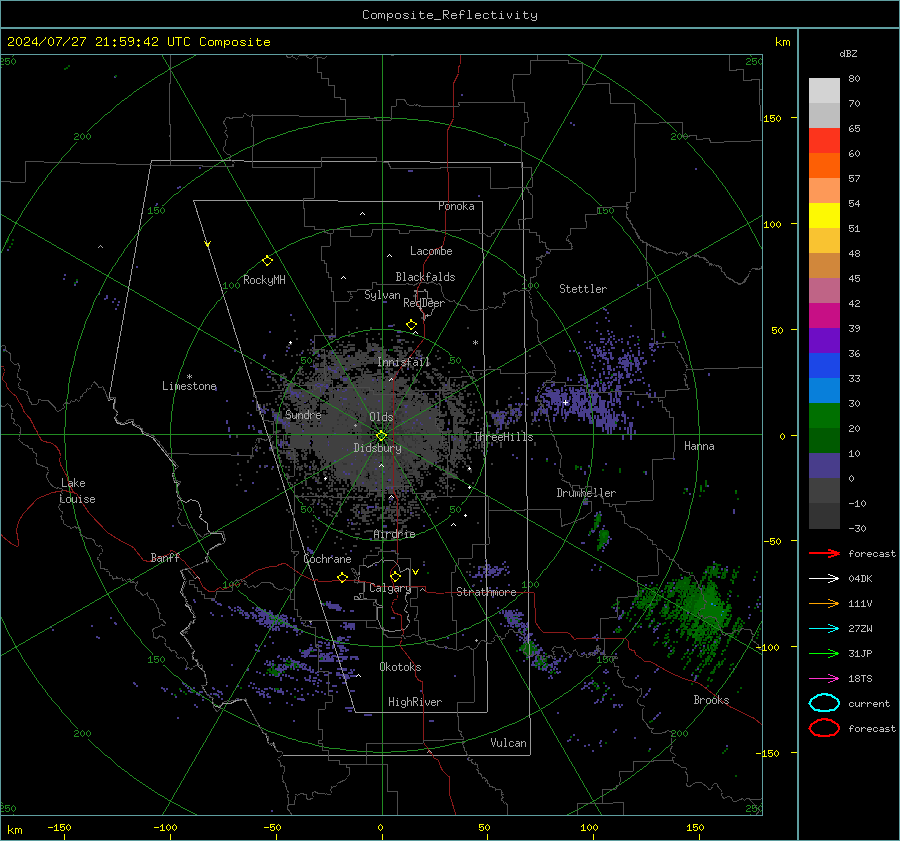Viewport: 900px width, 841px height.
Task: Click the yellow diamond marker above Calgary
Action: [x=395, y=576]
